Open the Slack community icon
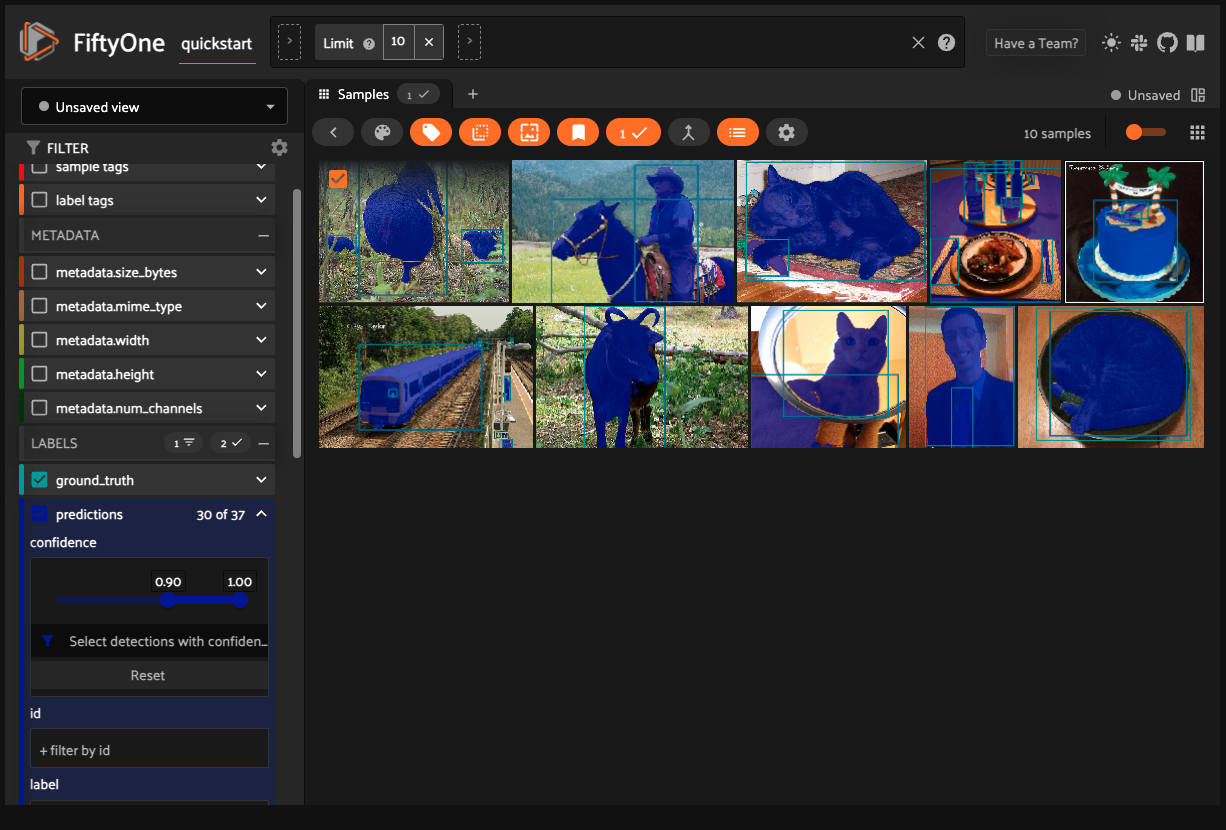The height and width of the screenshot is (830, 1226). [1139, 43]
